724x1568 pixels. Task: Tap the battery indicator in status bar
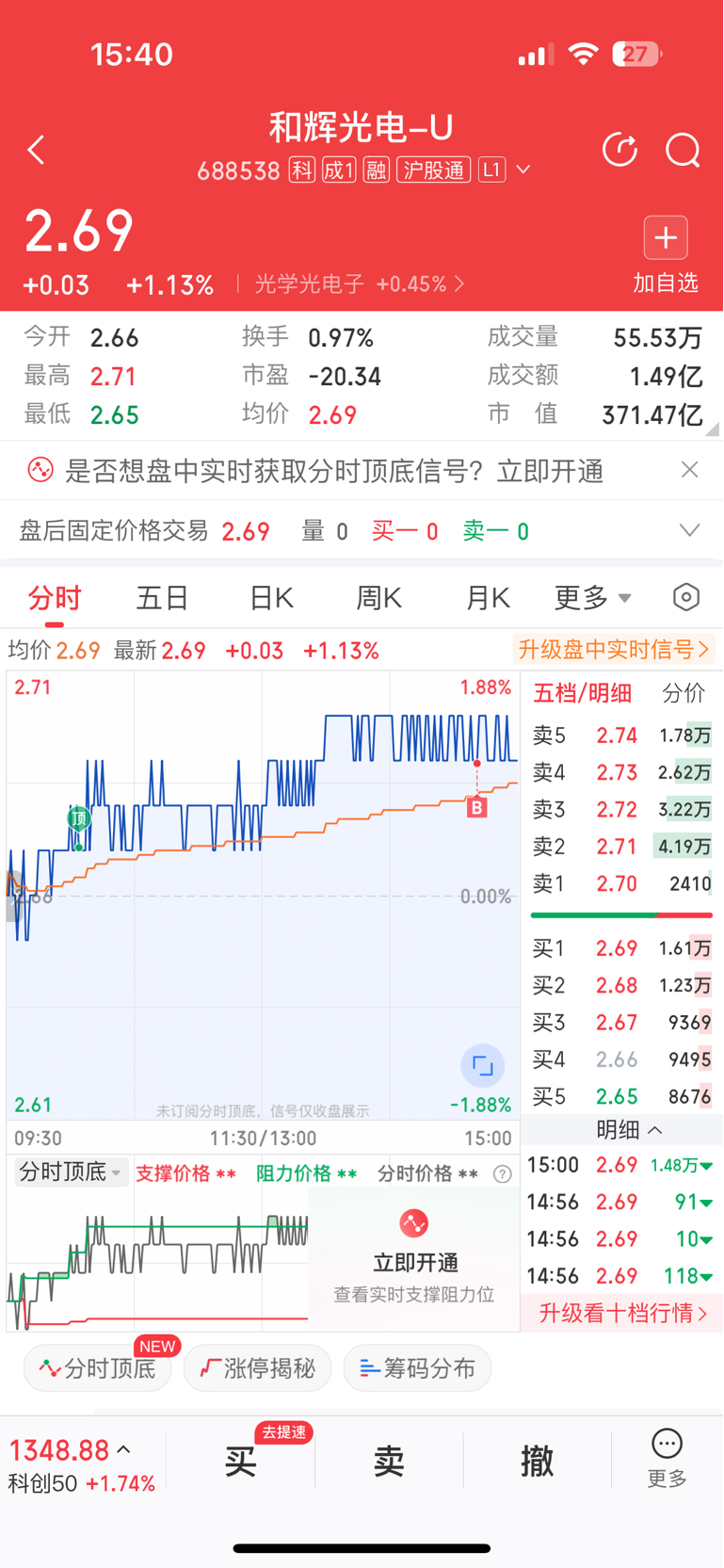point(636,55)
